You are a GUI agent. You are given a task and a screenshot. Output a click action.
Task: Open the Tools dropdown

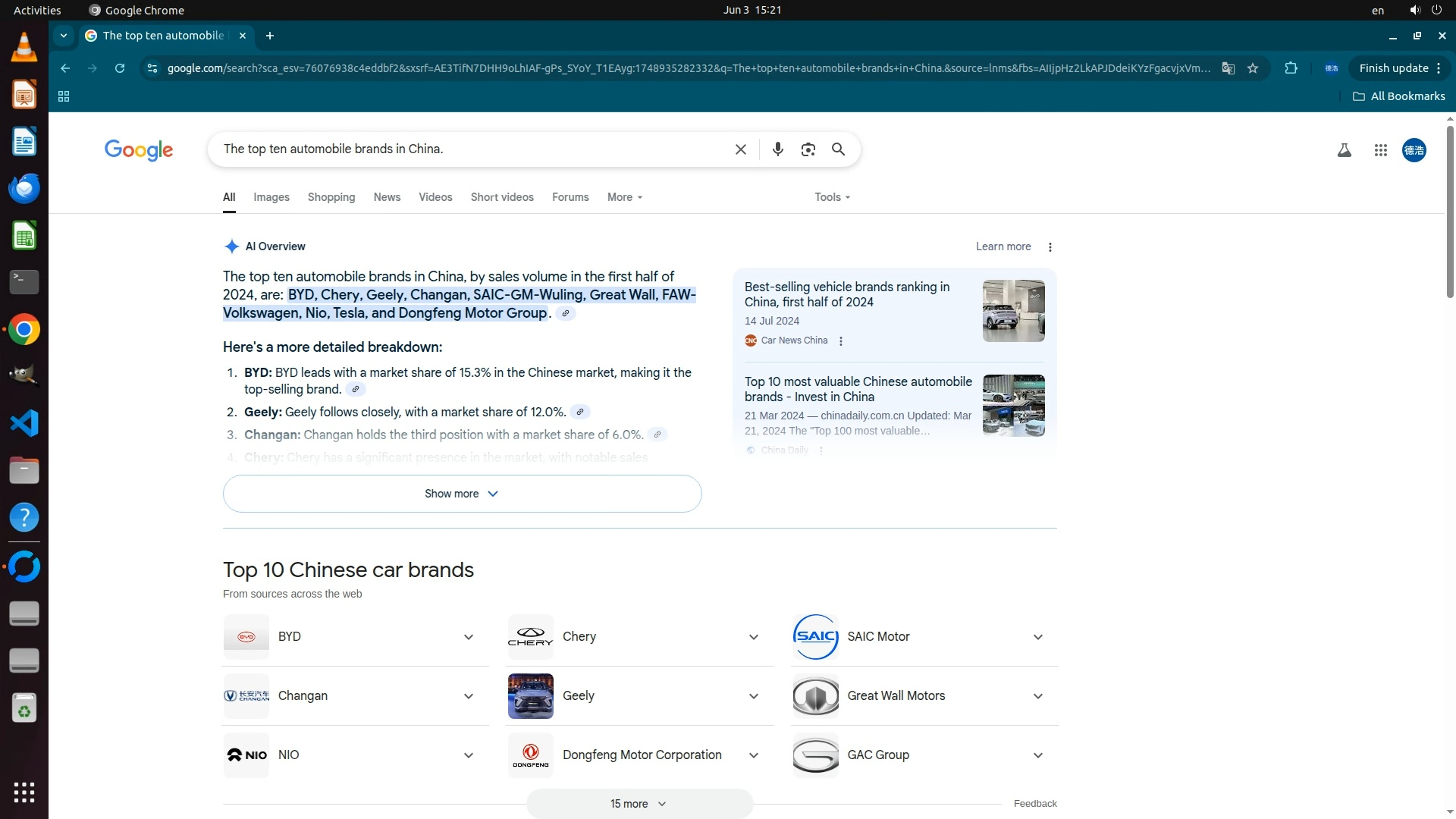tap(832, 197)
